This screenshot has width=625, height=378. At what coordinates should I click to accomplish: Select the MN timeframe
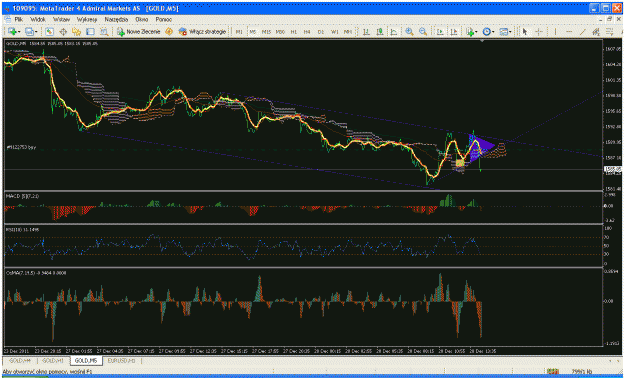click(348, 32)
